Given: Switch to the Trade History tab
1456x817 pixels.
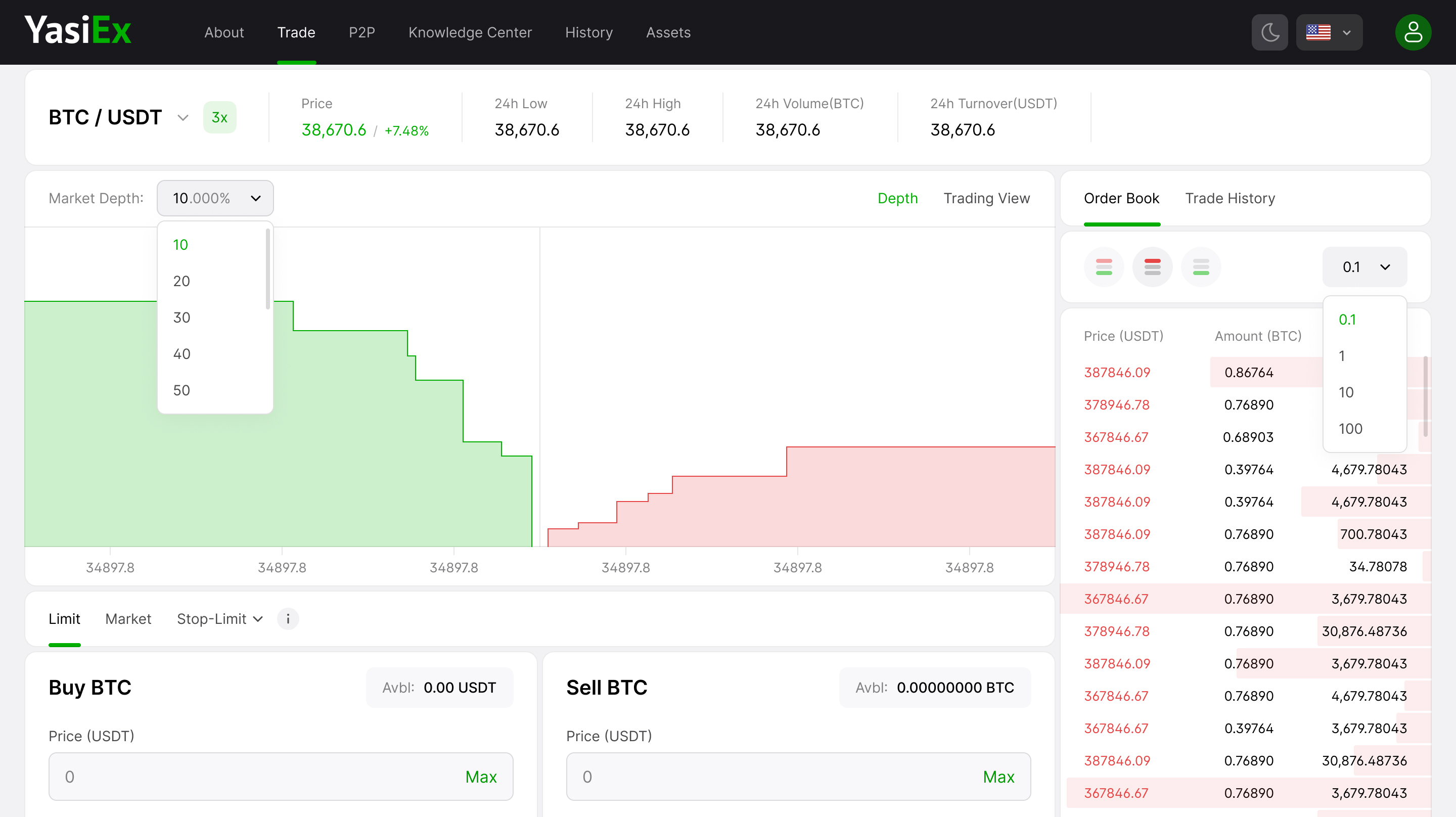Looking at the screenshot, I should [1230, 198].
